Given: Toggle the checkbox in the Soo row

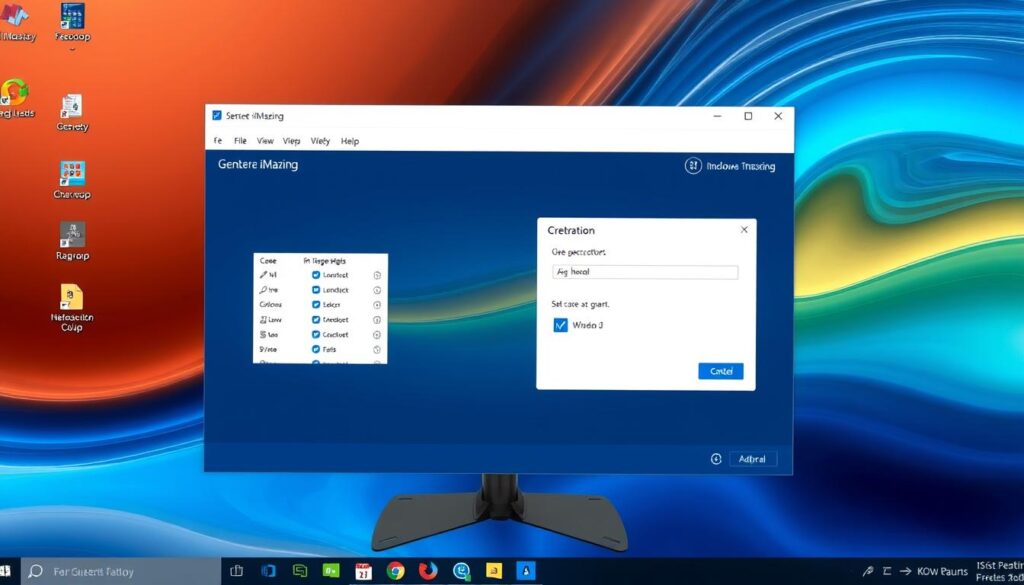Looking at the screenshot, I should click(x=316, y=334).
